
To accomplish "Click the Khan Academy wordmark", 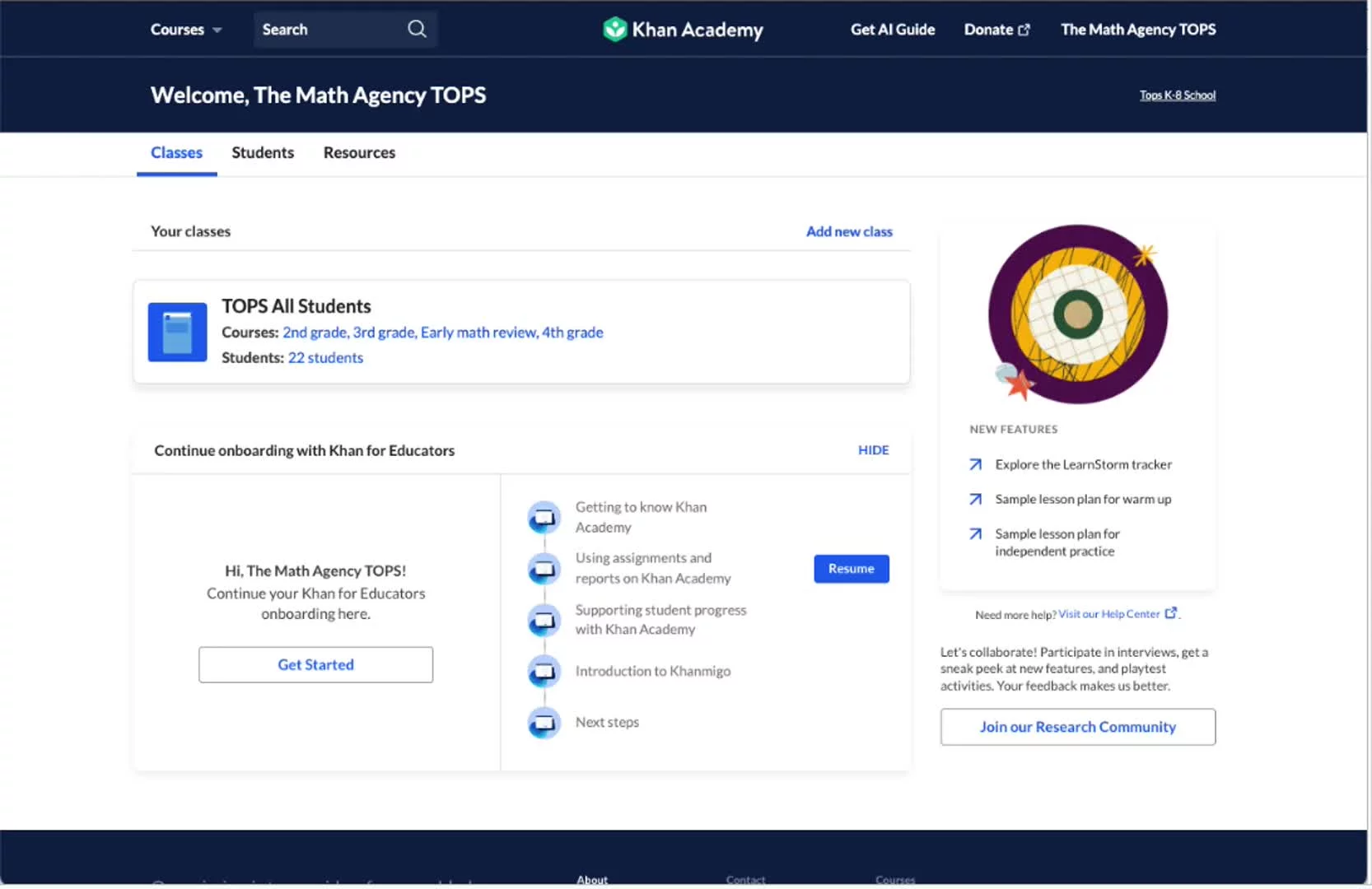I will click(698, 30).
